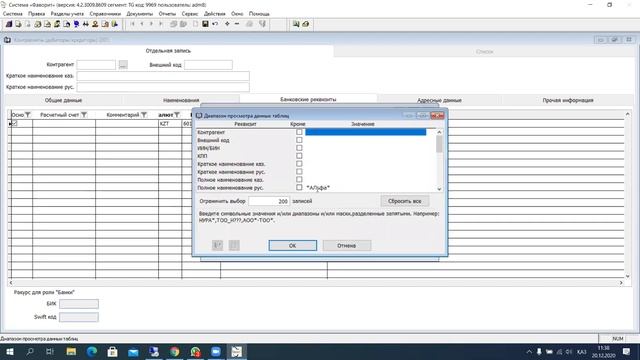This screenshot has height=360, width=640.
Task: Click Сбросить все button
Action: tap(404, 201)
